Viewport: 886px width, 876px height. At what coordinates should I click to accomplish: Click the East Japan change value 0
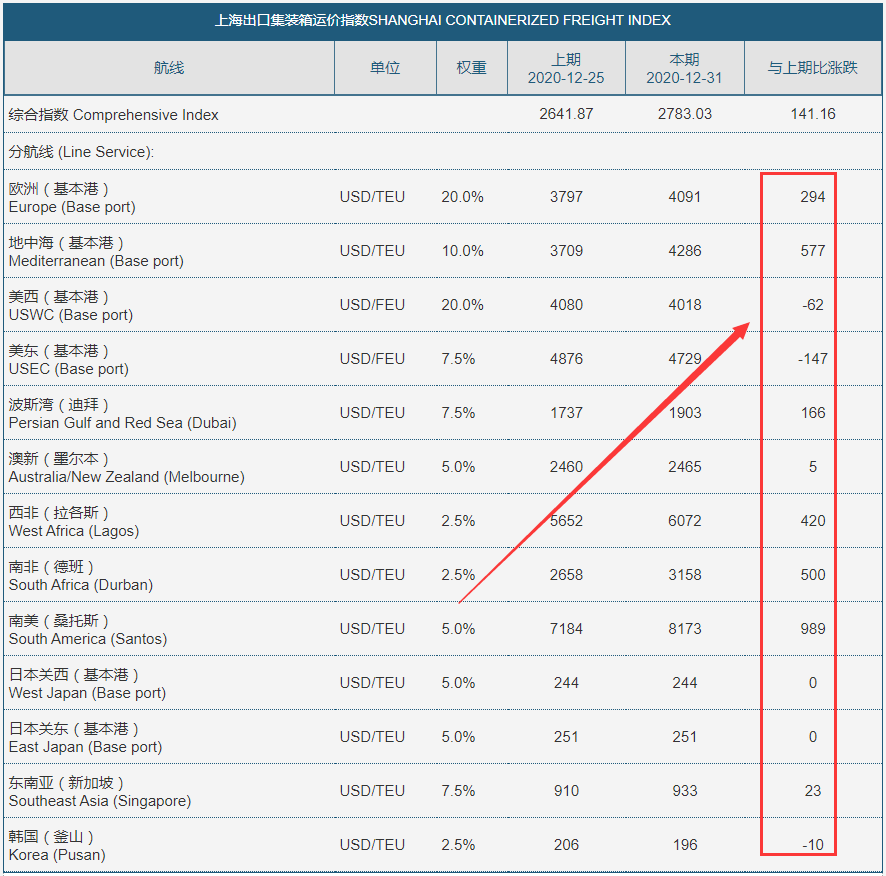(x=812, y=737)
